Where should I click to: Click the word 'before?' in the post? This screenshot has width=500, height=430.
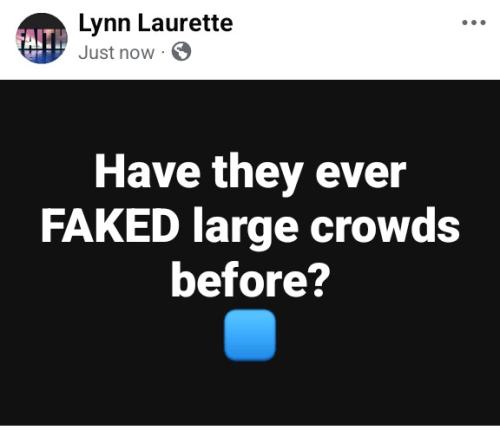click(x=248, y=279)
